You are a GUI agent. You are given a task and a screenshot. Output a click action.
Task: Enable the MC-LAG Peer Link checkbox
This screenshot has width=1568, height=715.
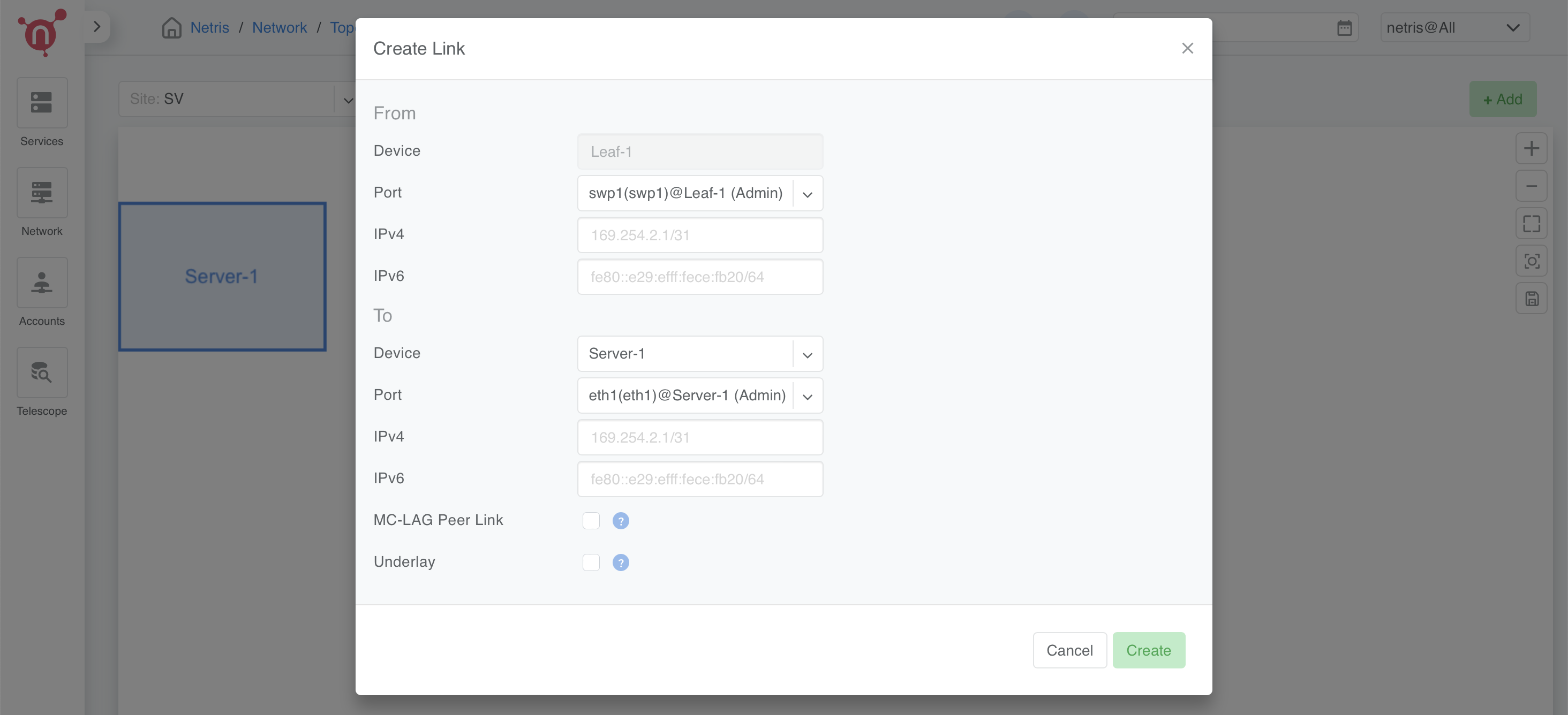pos(591,520)
